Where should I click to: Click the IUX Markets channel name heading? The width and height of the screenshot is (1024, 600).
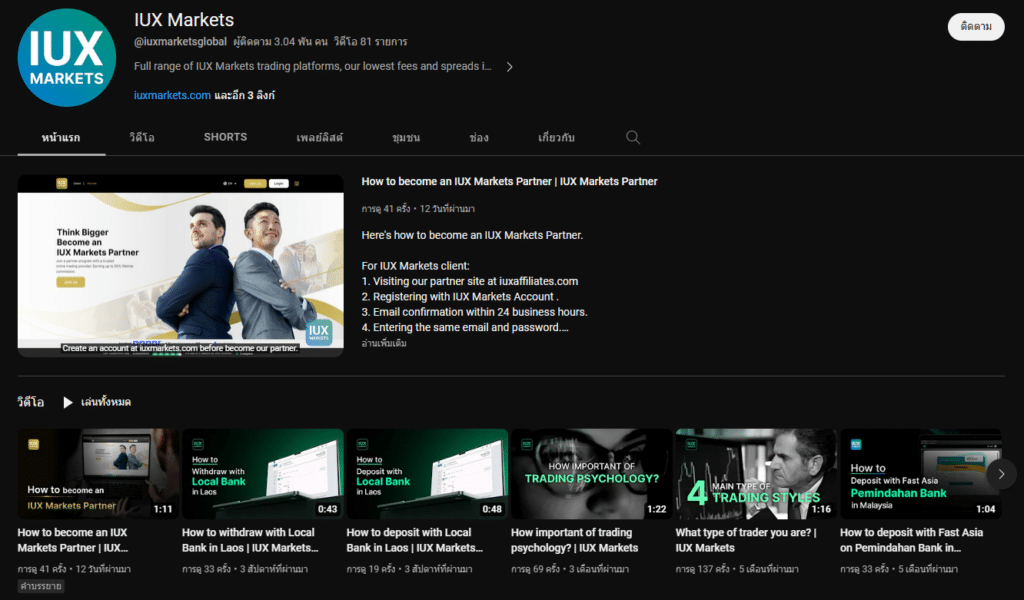click(184, 20)
